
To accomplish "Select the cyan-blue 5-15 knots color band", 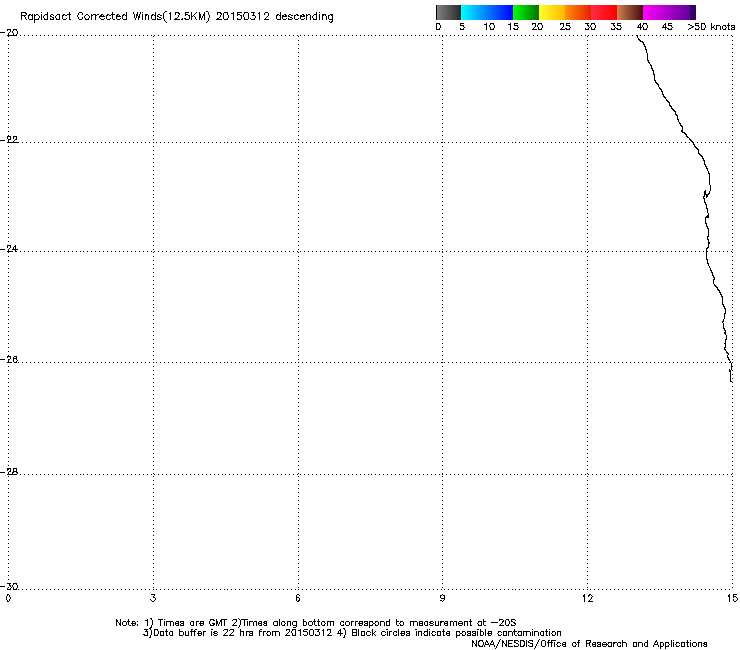I will pyautogui.click(x=487, y=12).
